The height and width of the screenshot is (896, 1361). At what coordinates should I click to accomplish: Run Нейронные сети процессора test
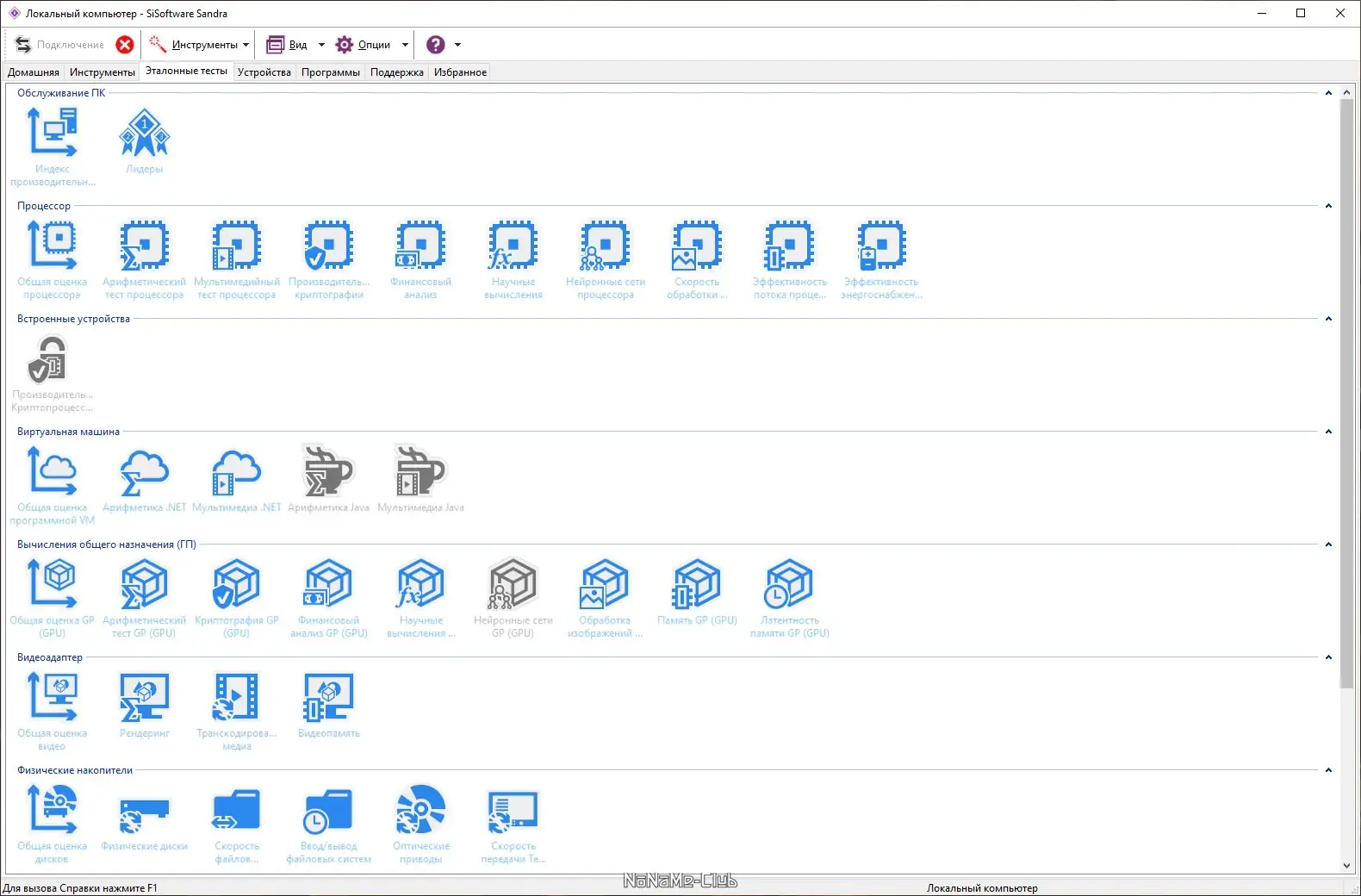pos(606,259)
